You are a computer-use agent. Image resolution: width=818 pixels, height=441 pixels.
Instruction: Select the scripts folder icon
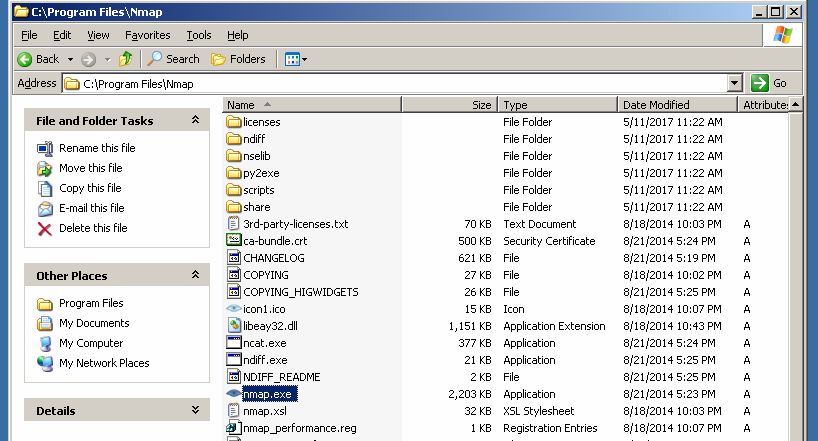pyautogui.click(x=234, y=190)
